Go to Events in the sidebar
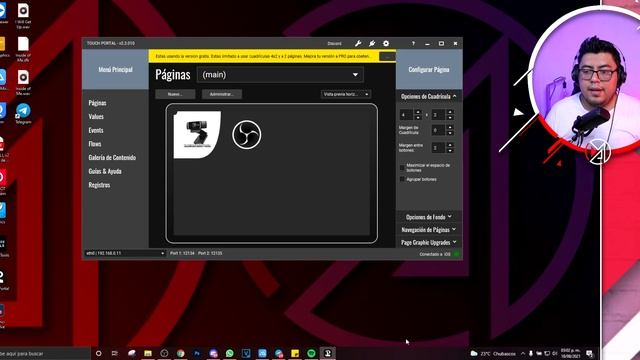The image size is (640, 360). (96, 130)
